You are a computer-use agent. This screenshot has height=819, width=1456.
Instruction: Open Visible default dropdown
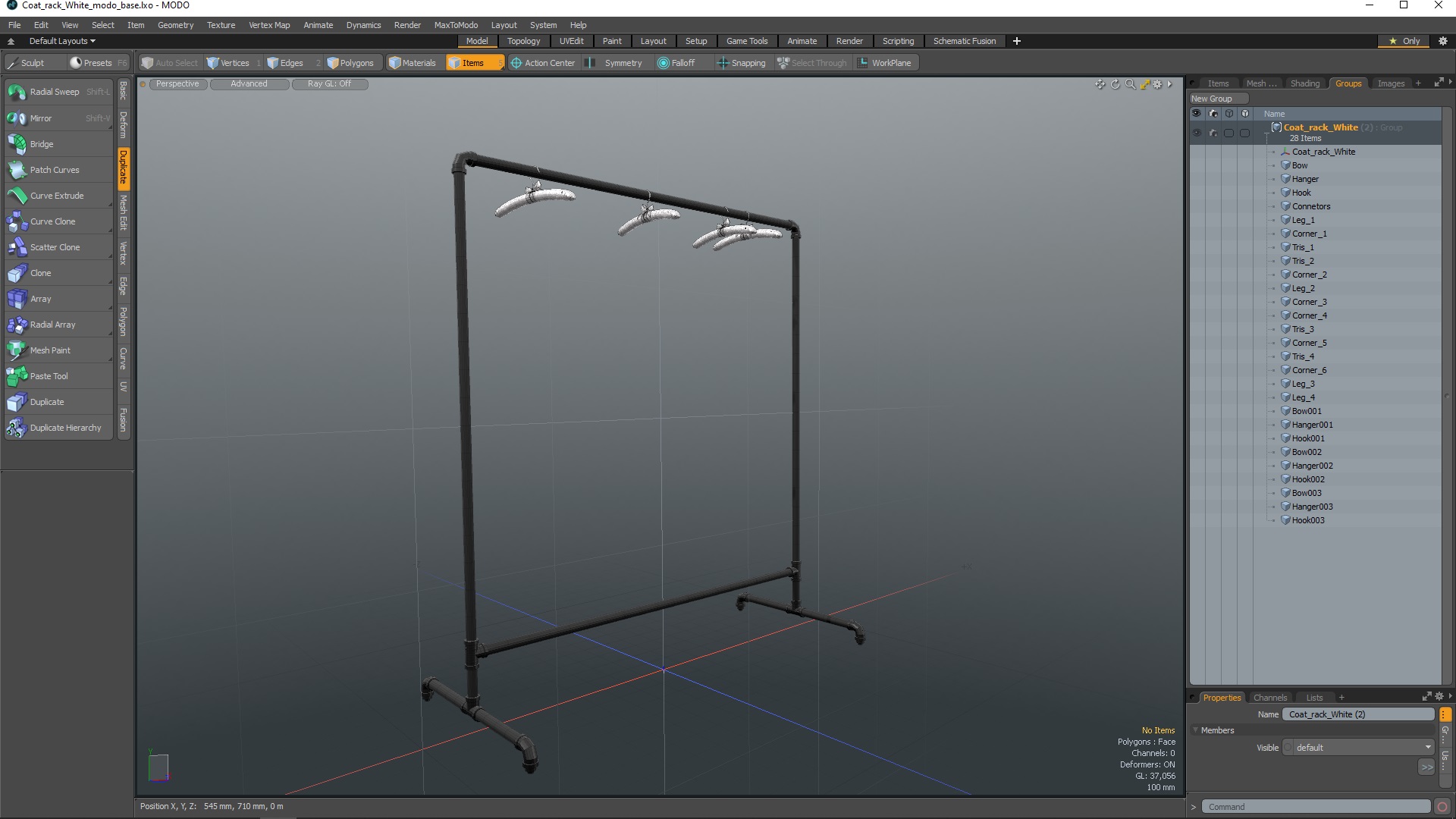[1363, 748]
